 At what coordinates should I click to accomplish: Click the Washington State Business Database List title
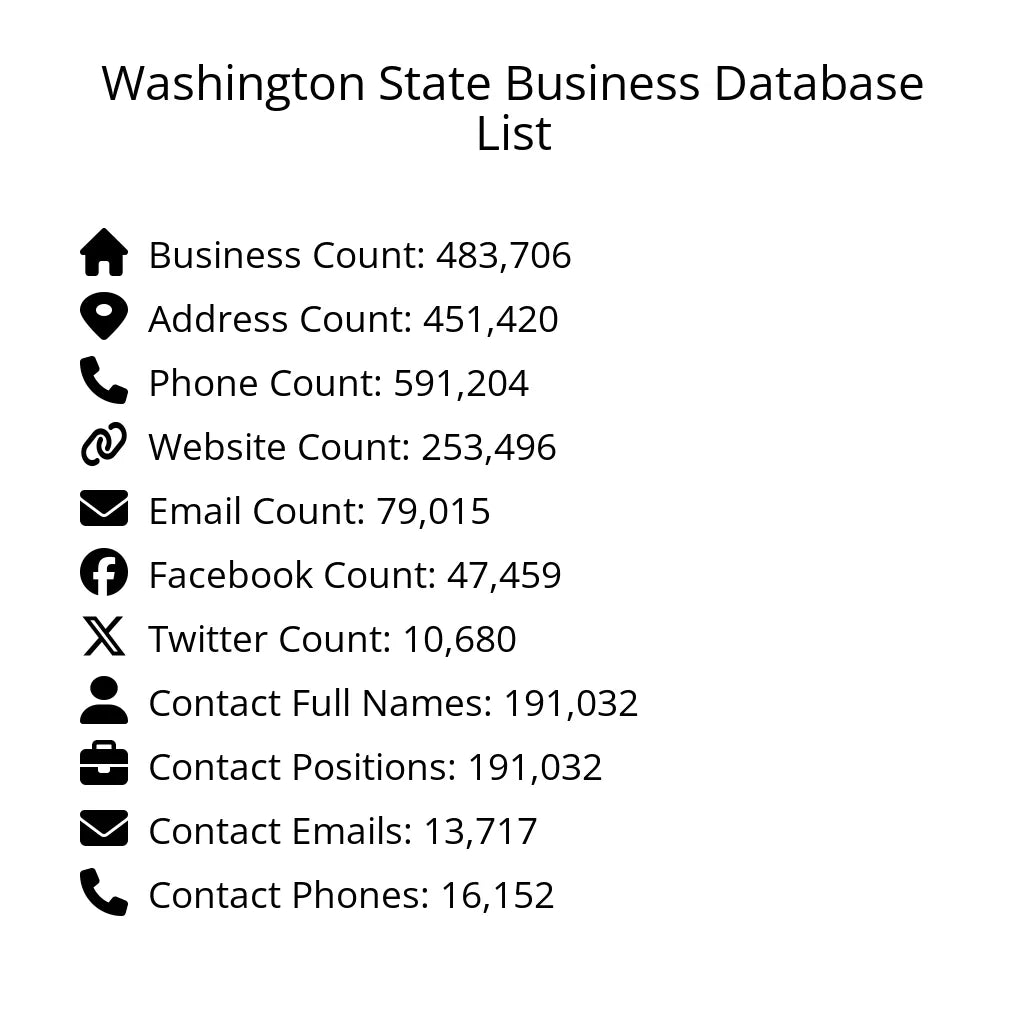point(512,108)
